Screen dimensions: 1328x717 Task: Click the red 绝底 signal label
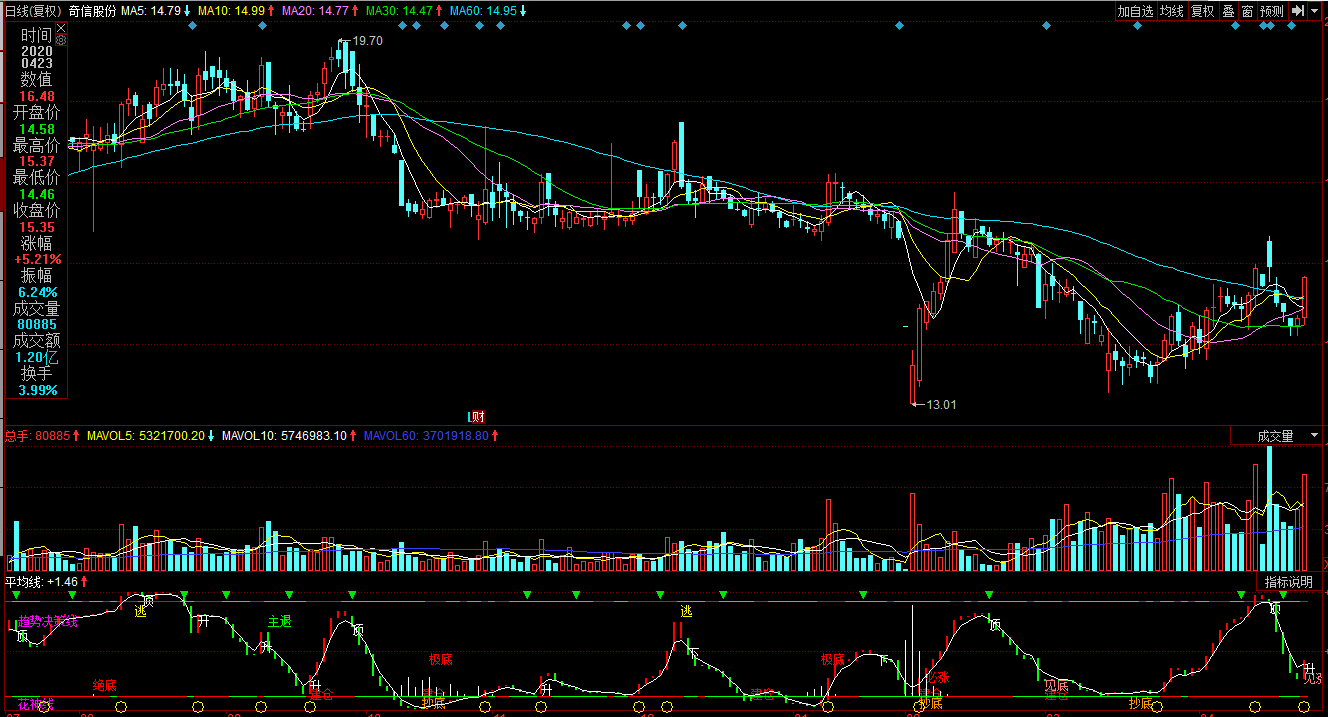[x=104, y=686]
